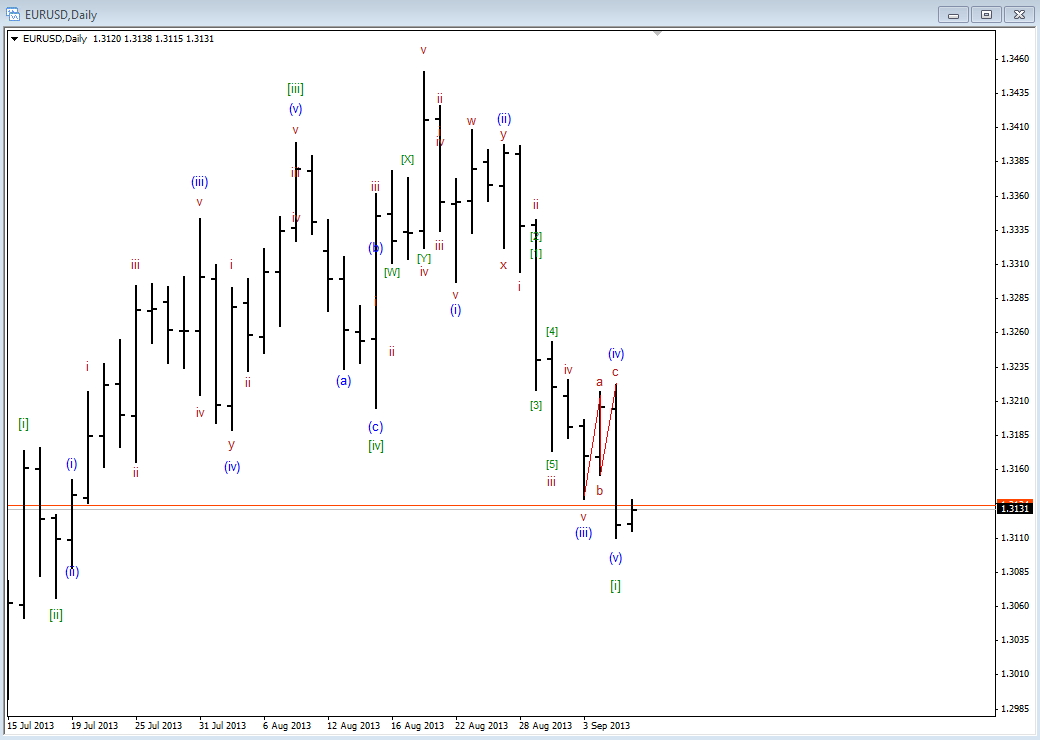The height and width of the screenshot is (740, 1040).
Task: Click the 1.3035 price axis label
Action: 1015,640
